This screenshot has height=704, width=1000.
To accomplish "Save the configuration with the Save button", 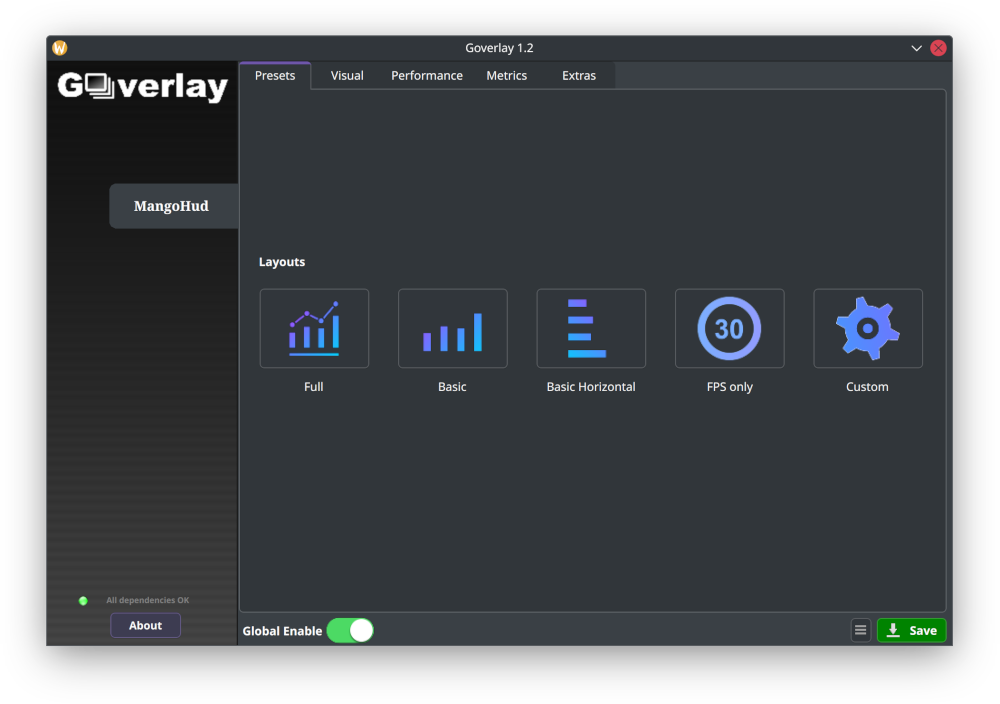I will tap(911, 630).
